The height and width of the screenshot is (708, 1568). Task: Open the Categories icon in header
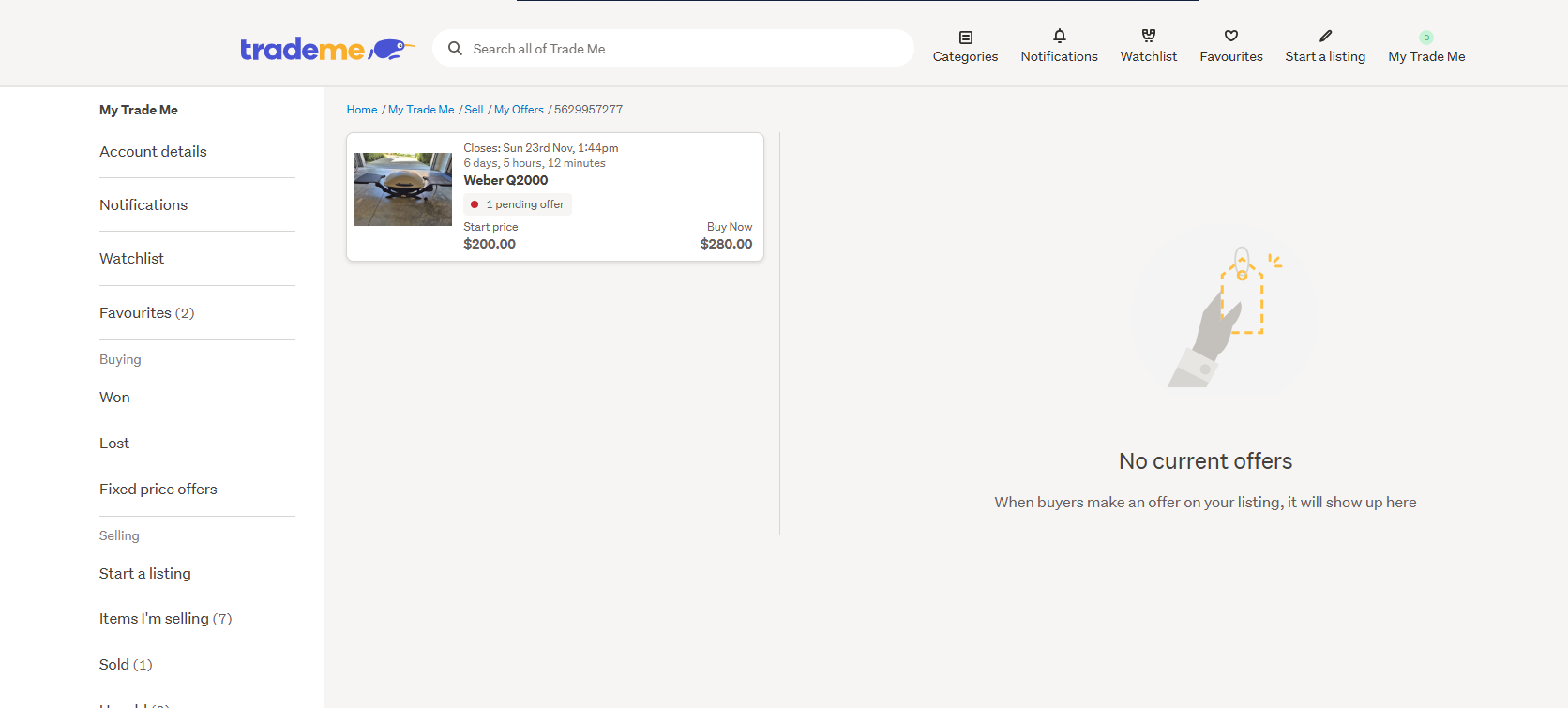(965, 38)
